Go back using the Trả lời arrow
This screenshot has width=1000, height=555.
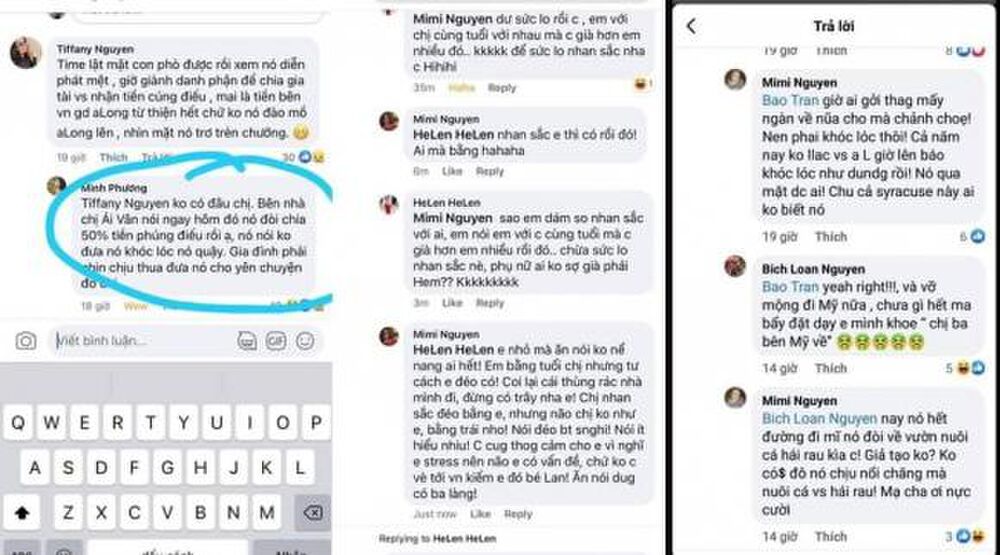tap(691, 26)
